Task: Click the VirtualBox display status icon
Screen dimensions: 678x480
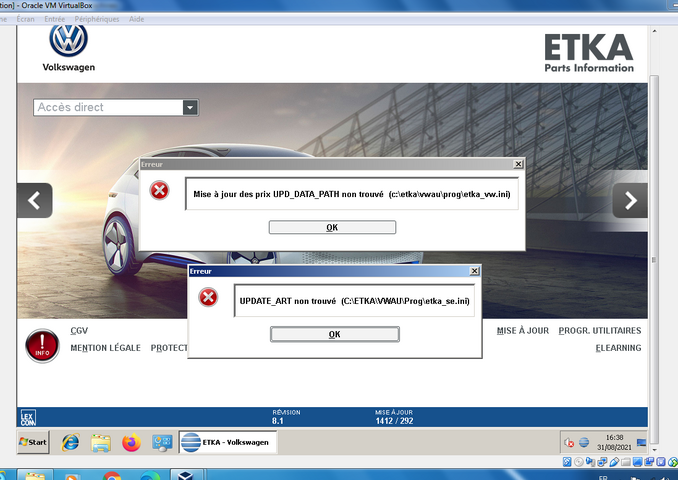Action: coord(637,462)
